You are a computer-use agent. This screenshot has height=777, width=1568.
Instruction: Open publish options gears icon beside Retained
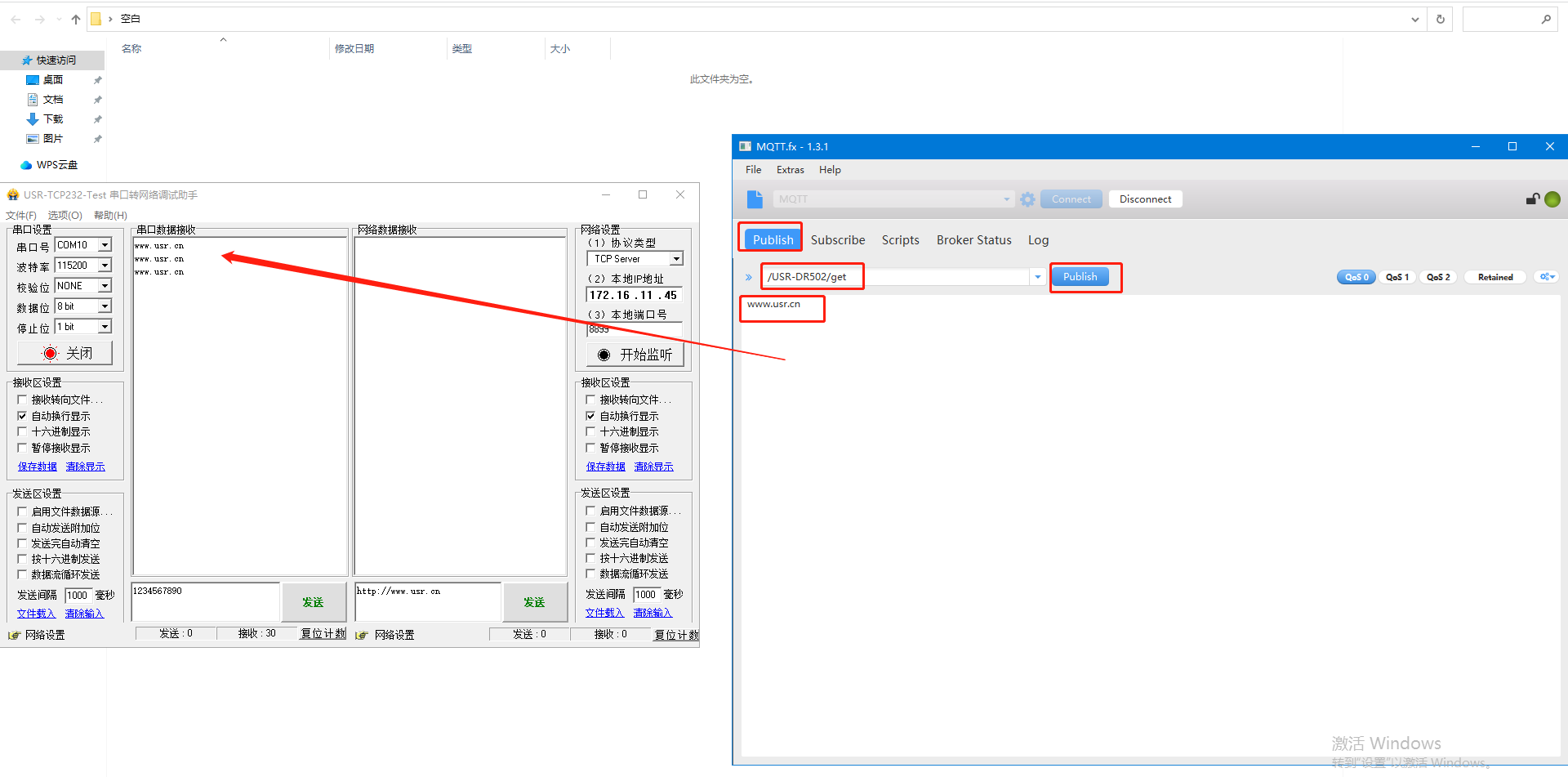click(1547, 277)
